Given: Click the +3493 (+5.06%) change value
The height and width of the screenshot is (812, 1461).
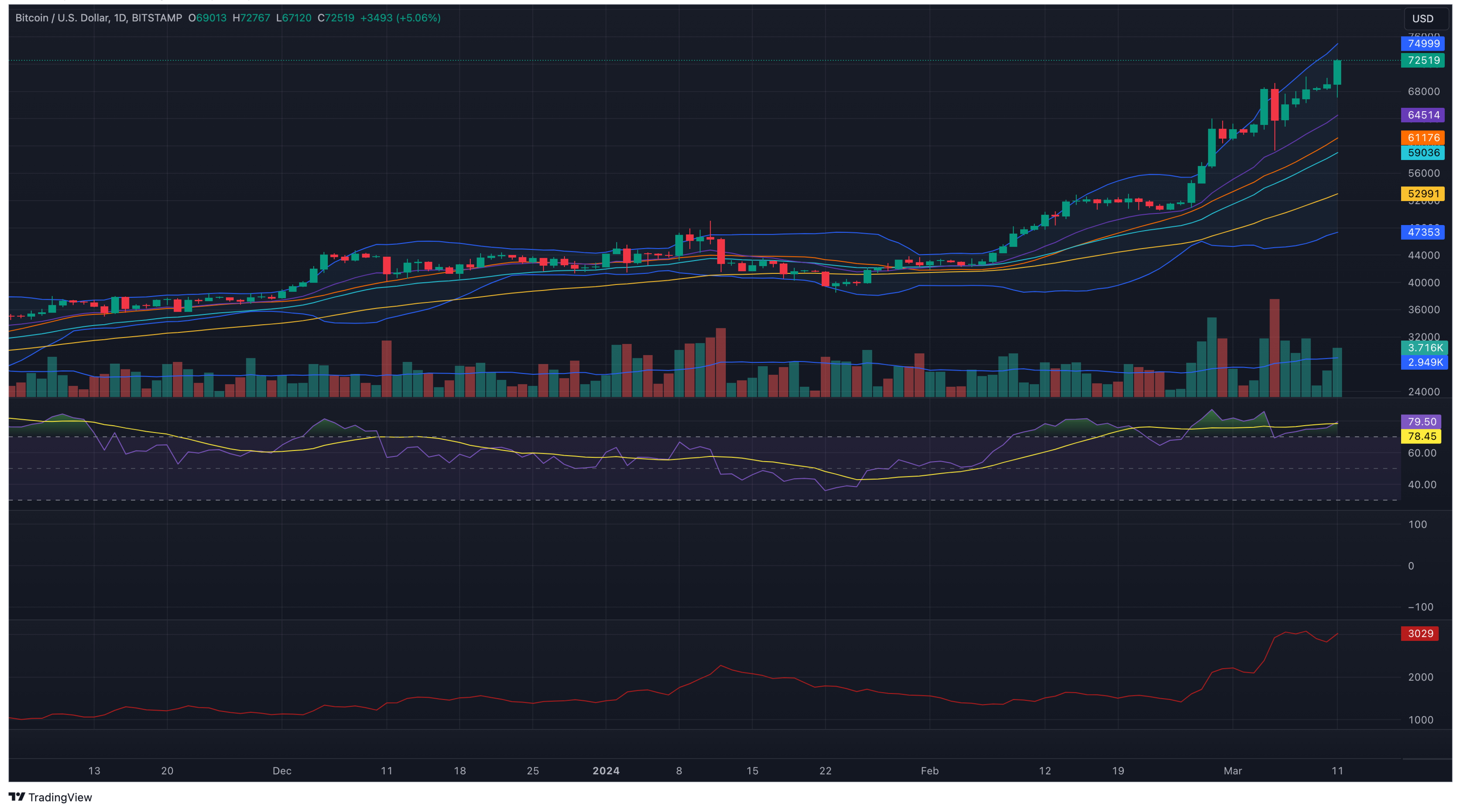Looking at the screenshot, I should 401,18.
